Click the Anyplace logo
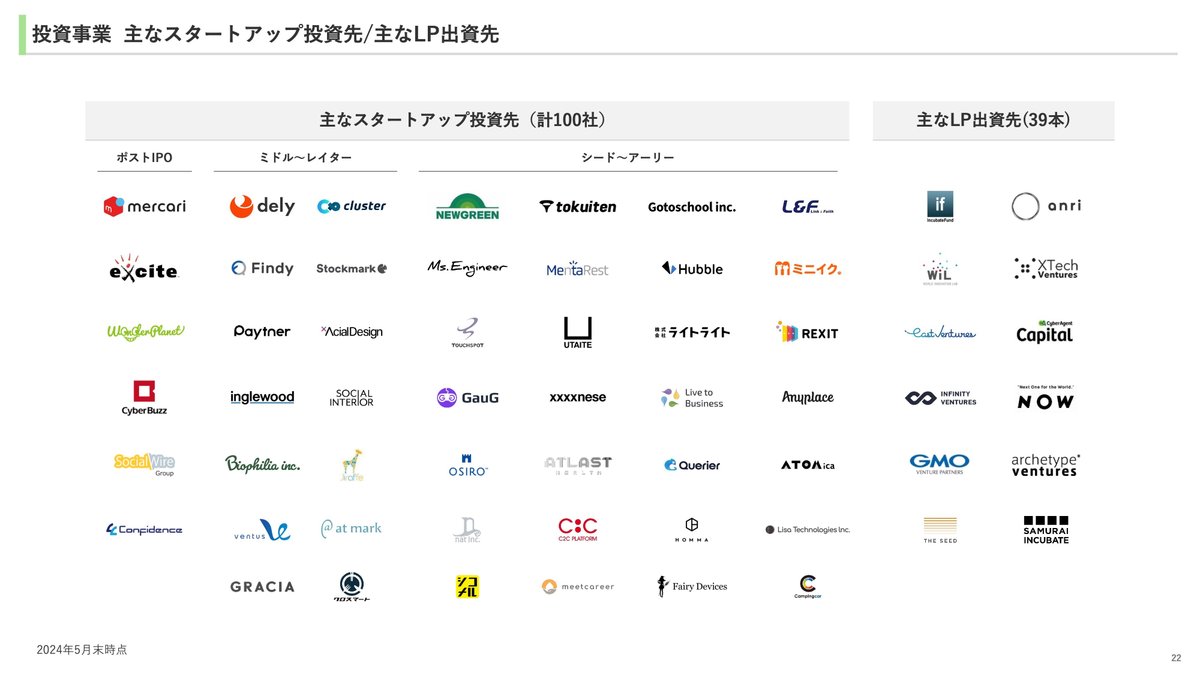 pyautogui.click(x=808, y=398)
